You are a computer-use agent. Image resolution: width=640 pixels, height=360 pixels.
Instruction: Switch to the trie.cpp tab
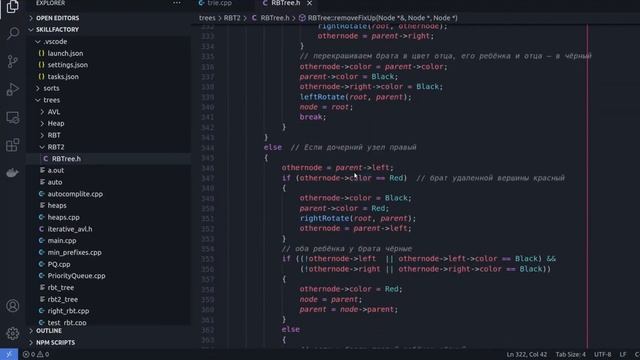coord(215,3)
